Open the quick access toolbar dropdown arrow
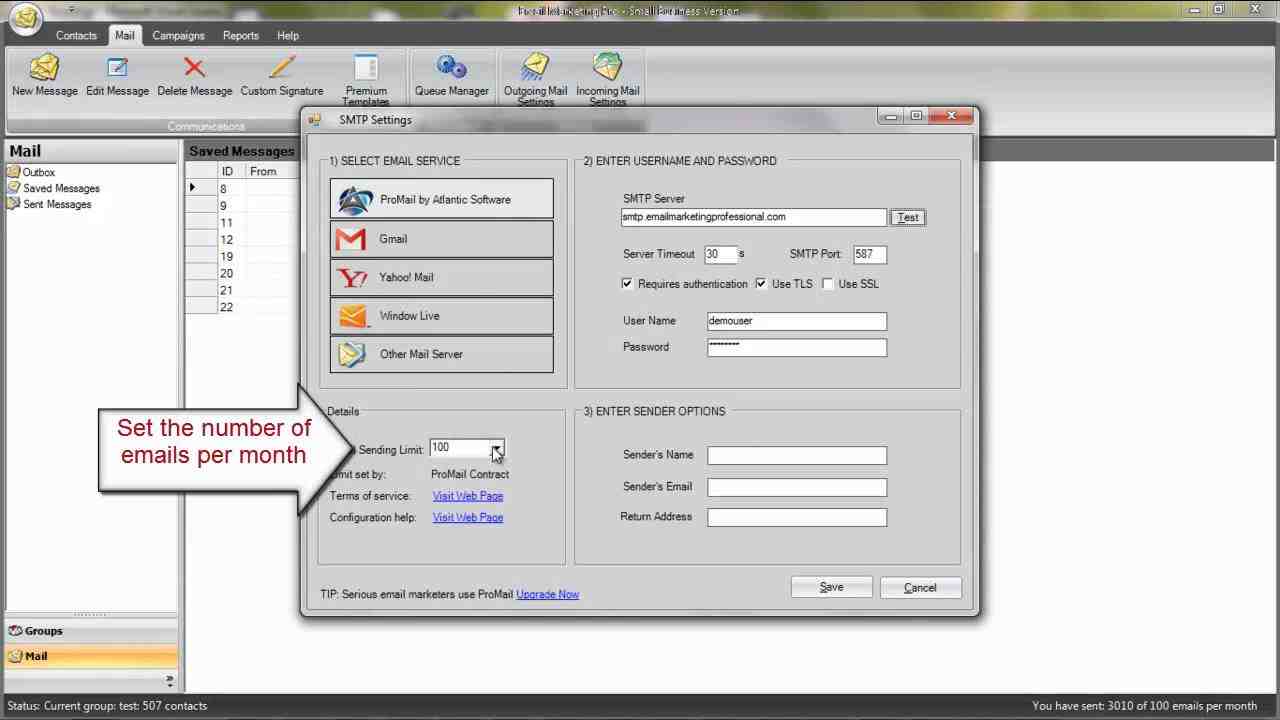Viewport: 1280px width, 720px height. click(72, 12)
